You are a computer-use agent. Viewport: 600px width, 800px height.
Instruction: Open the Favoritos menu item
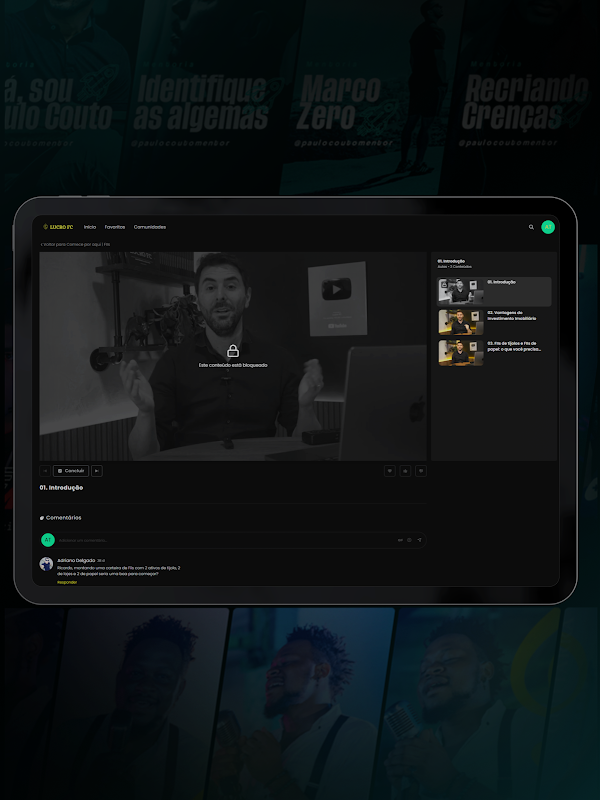pyautogui.click(x=115, y=227)
